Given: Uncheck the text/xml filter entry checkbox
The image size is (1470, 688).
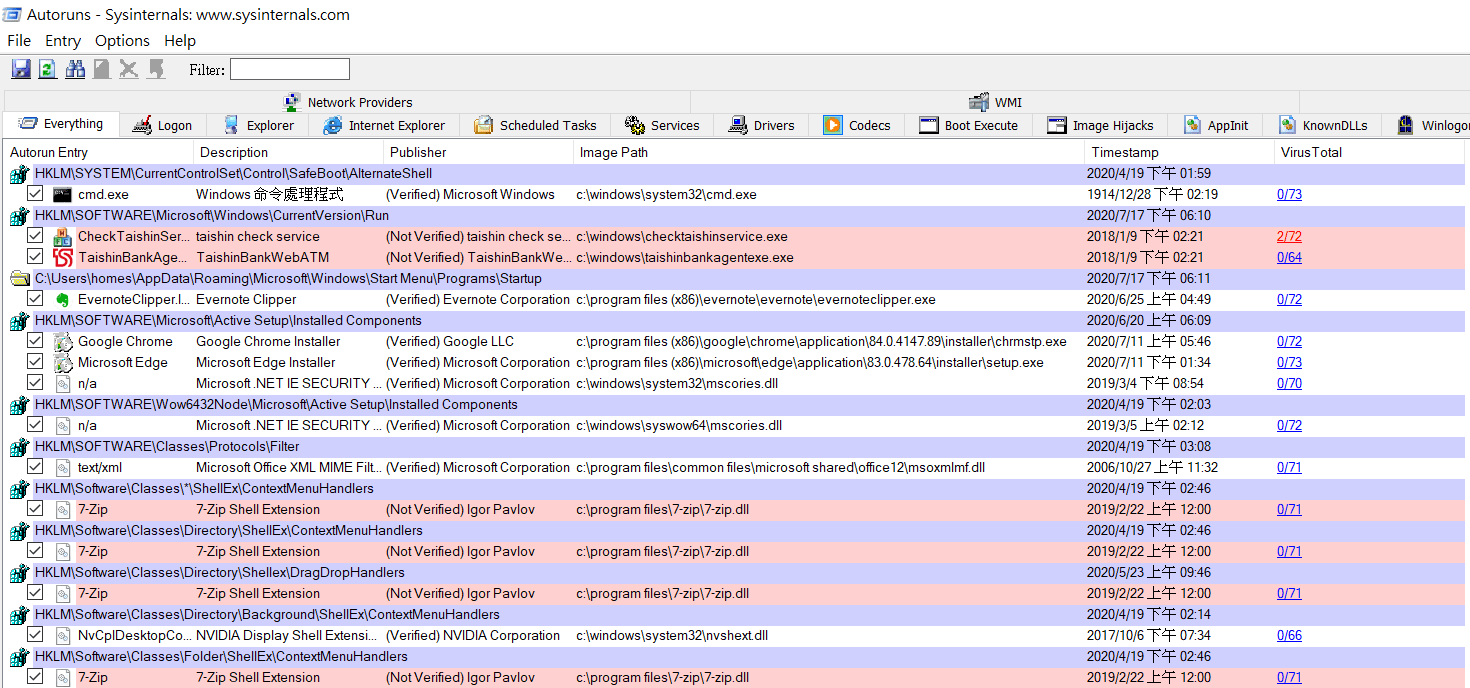Looking at the screenshot, I should (35, 468).
